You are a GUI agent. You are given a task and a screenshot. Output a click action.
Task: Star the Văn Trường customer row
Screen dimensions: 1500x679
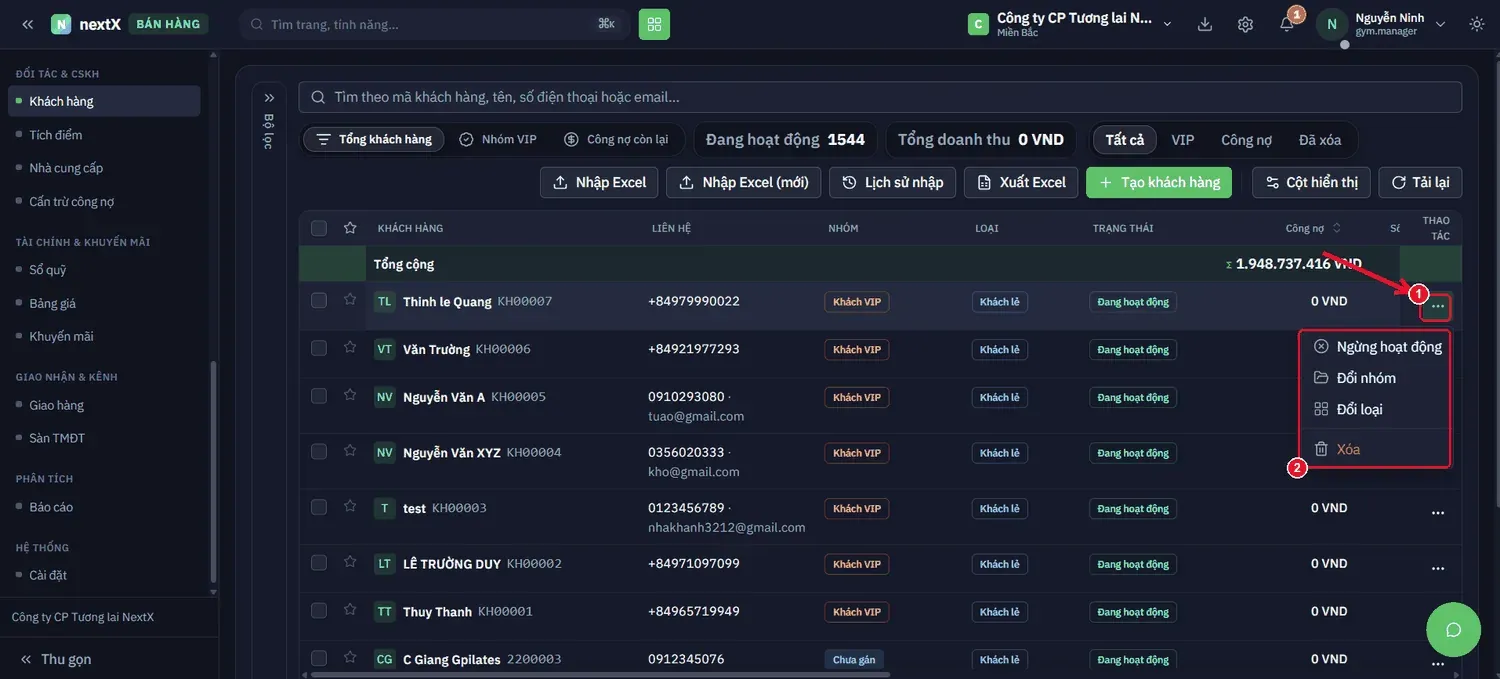[350, 348]
